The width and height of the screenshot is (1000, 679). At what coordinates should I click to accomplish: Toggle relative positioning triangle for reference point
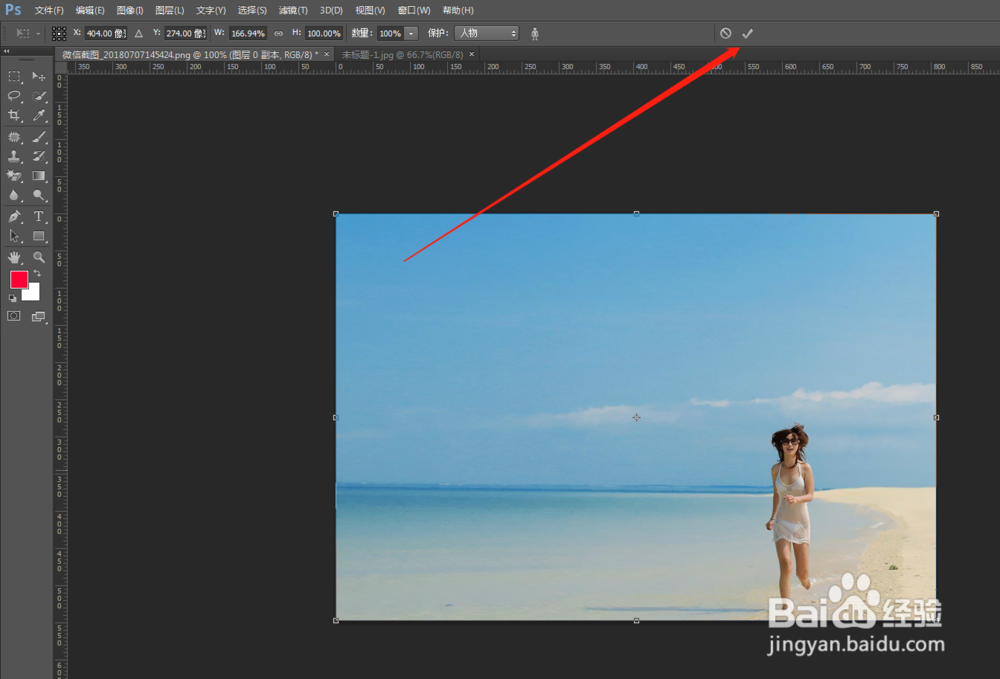pyautogui.click(x=138, y=33)
